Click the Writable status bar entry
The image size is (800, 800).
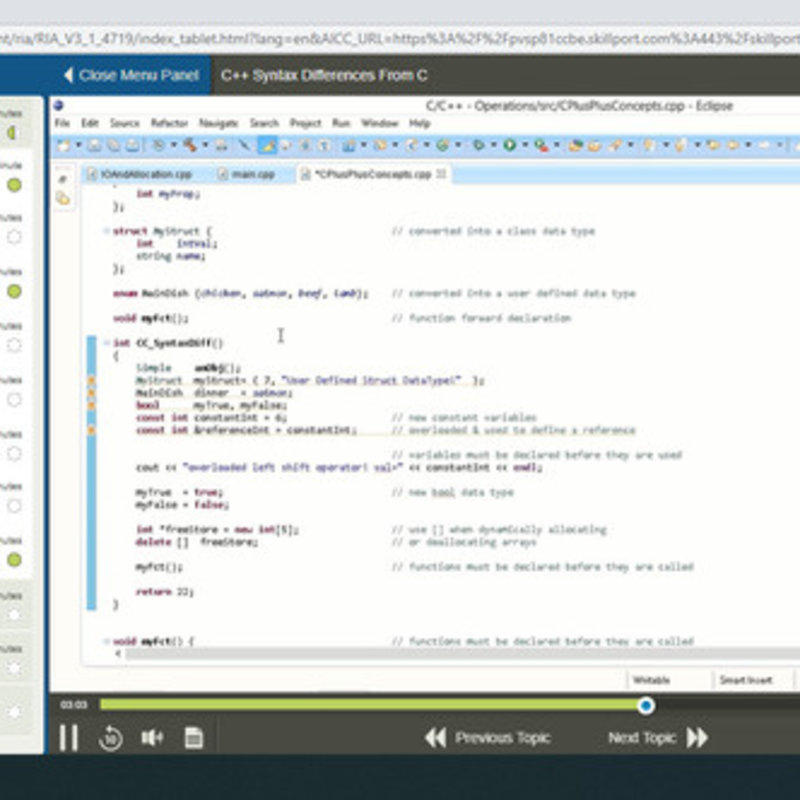click(x=651, y=680)
